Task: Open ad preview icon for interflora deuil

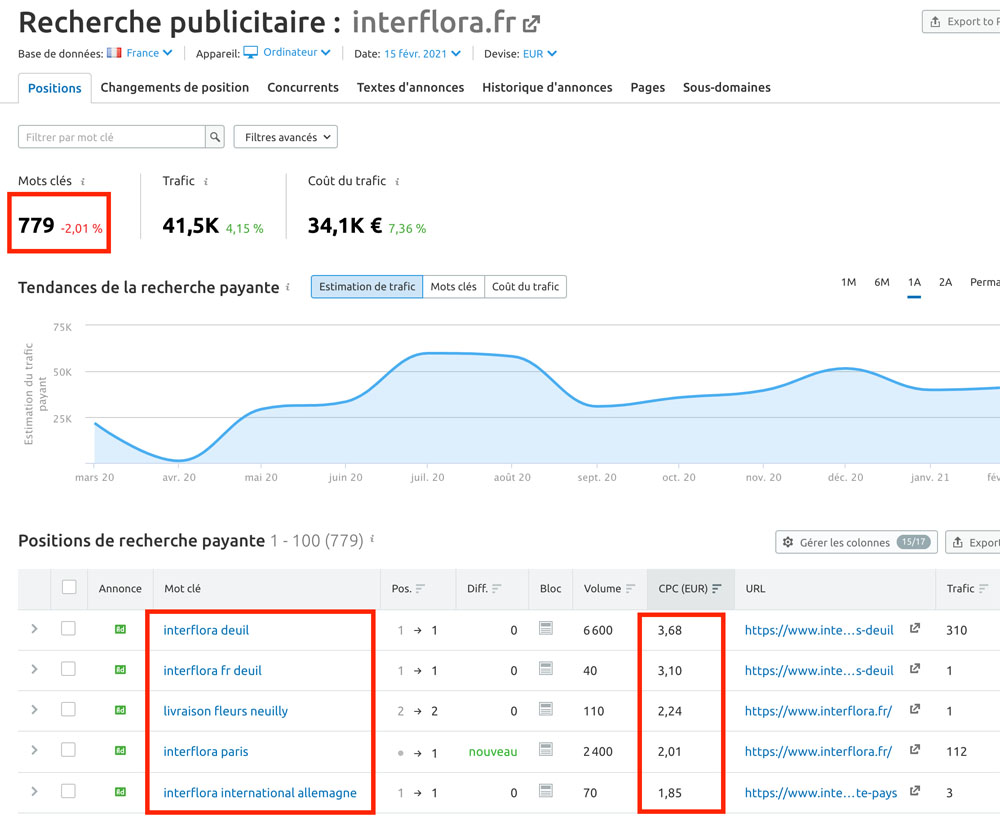Action: [120, 629]
